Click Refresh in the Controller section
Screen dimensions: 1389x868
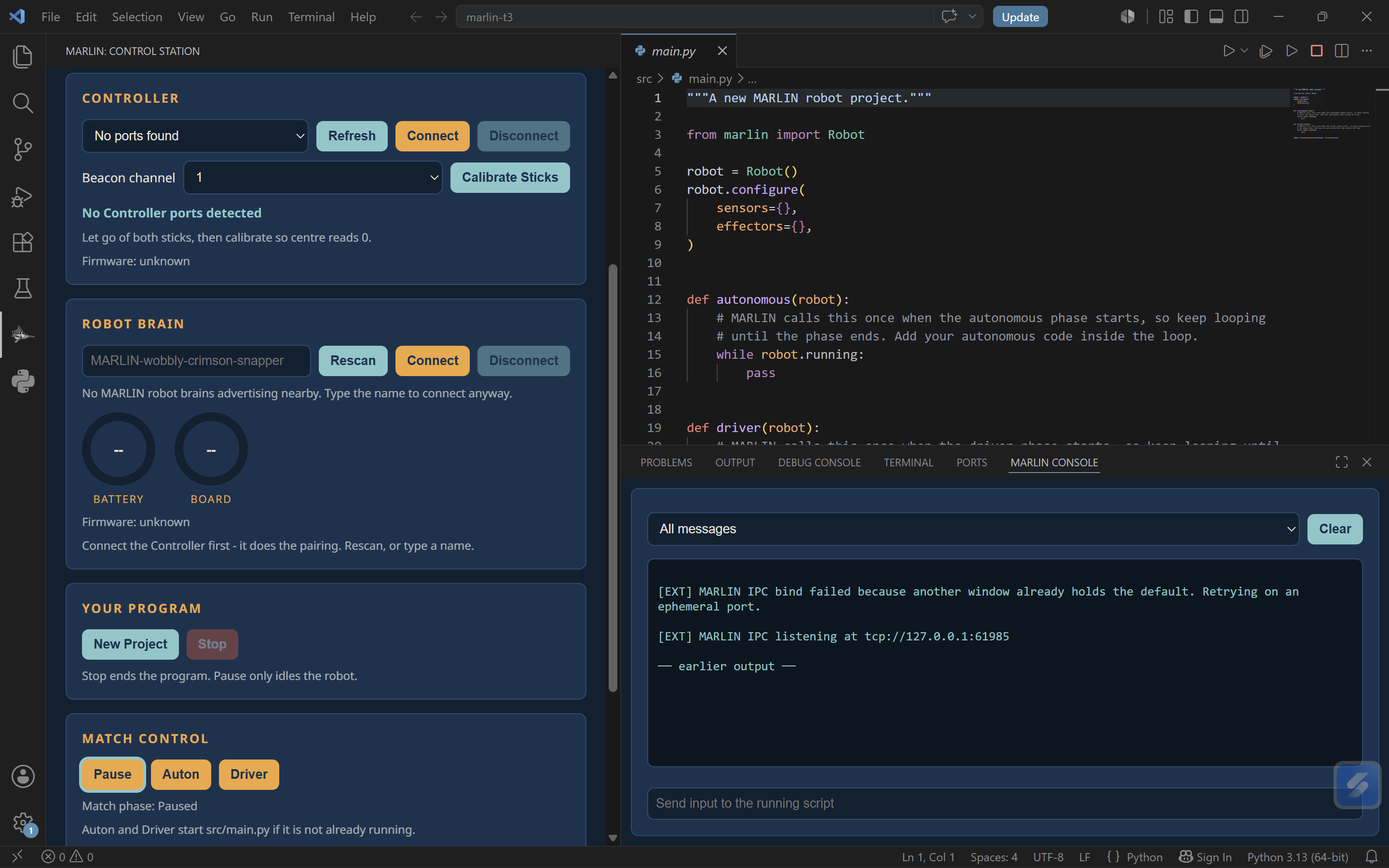352,136
